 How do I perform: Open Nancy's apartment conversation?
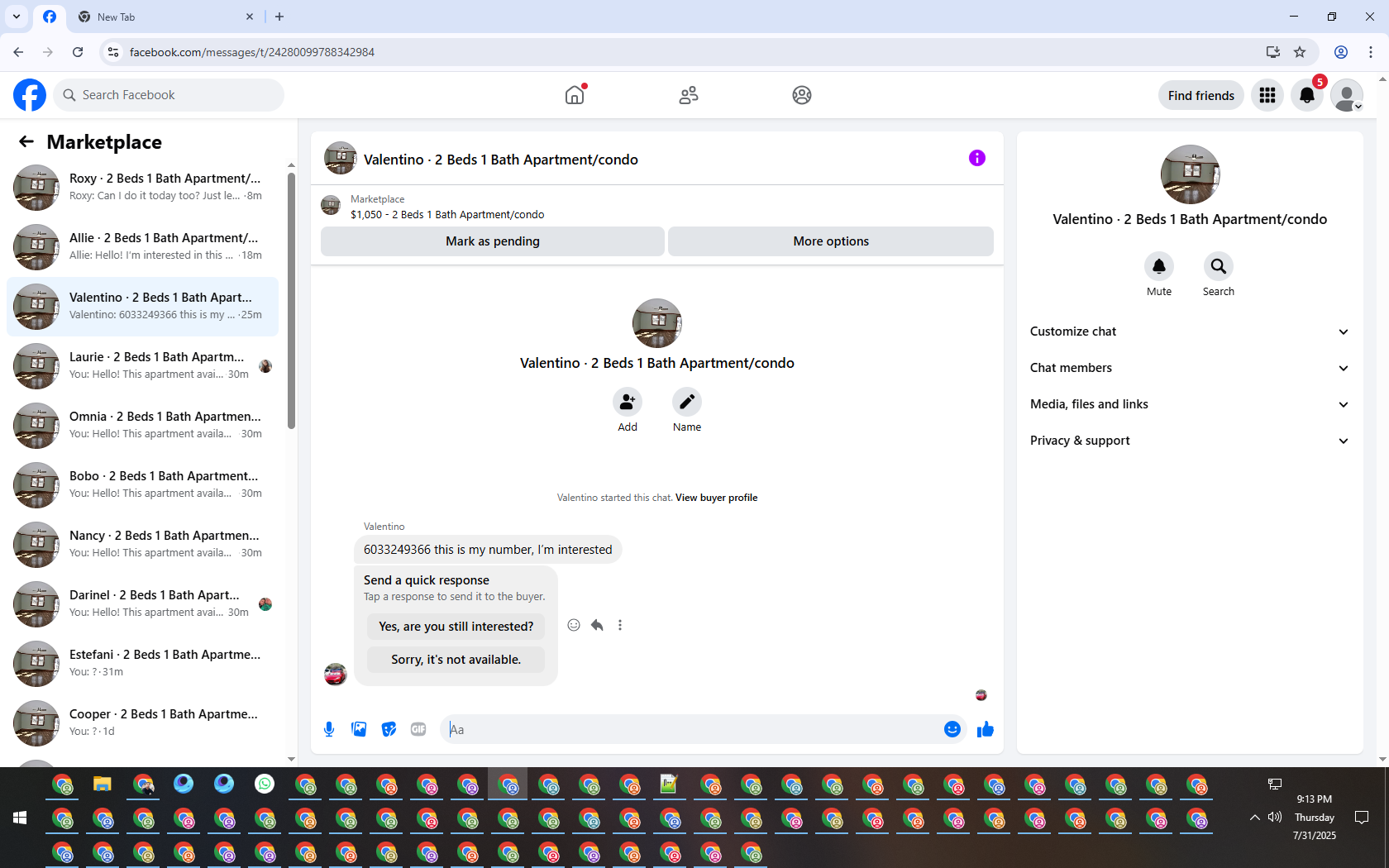click(142, 544)
